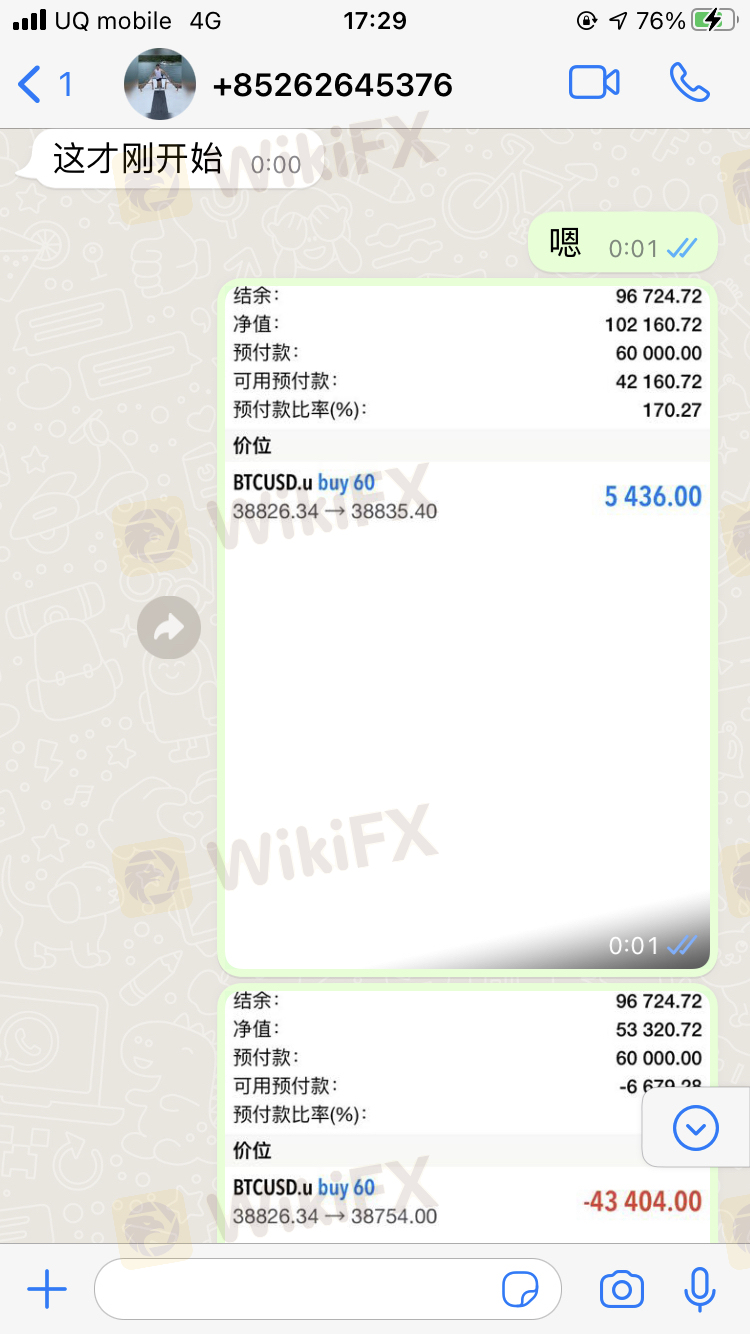
Task: Forward the first trading screenshot
Action: point(169,628)
